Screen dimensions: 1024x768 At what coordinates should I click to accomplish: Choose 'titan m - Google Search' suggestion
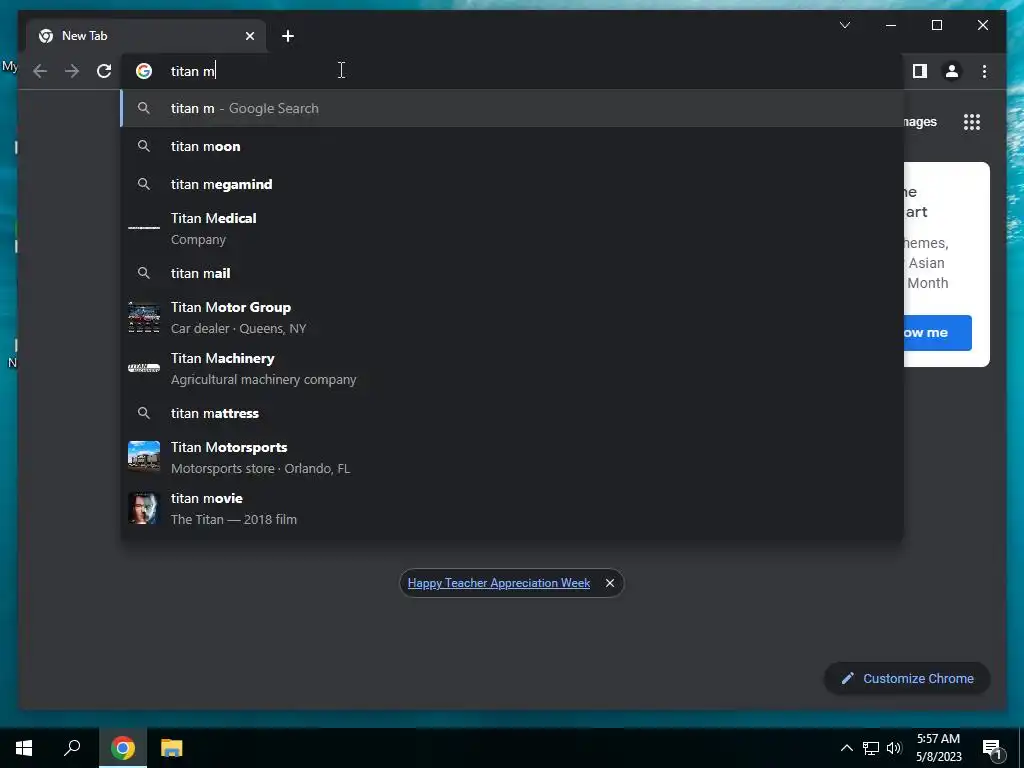click(512, 108)
